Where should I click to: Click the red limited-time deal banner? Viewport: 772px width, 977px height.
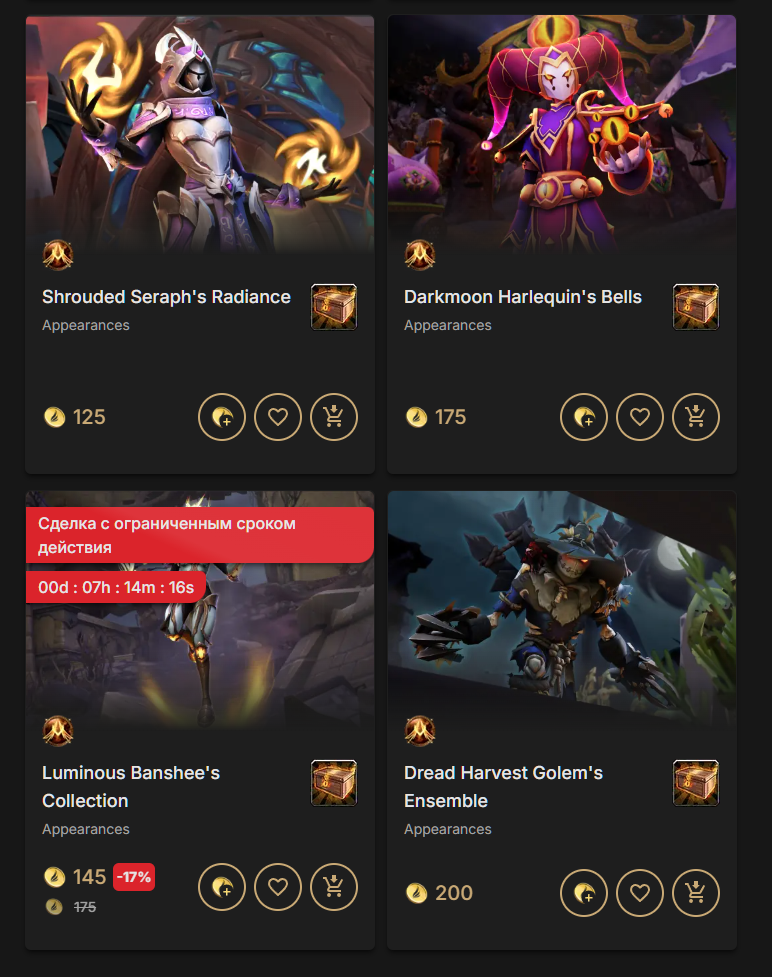pyautogui.click(x=199, y=535)
